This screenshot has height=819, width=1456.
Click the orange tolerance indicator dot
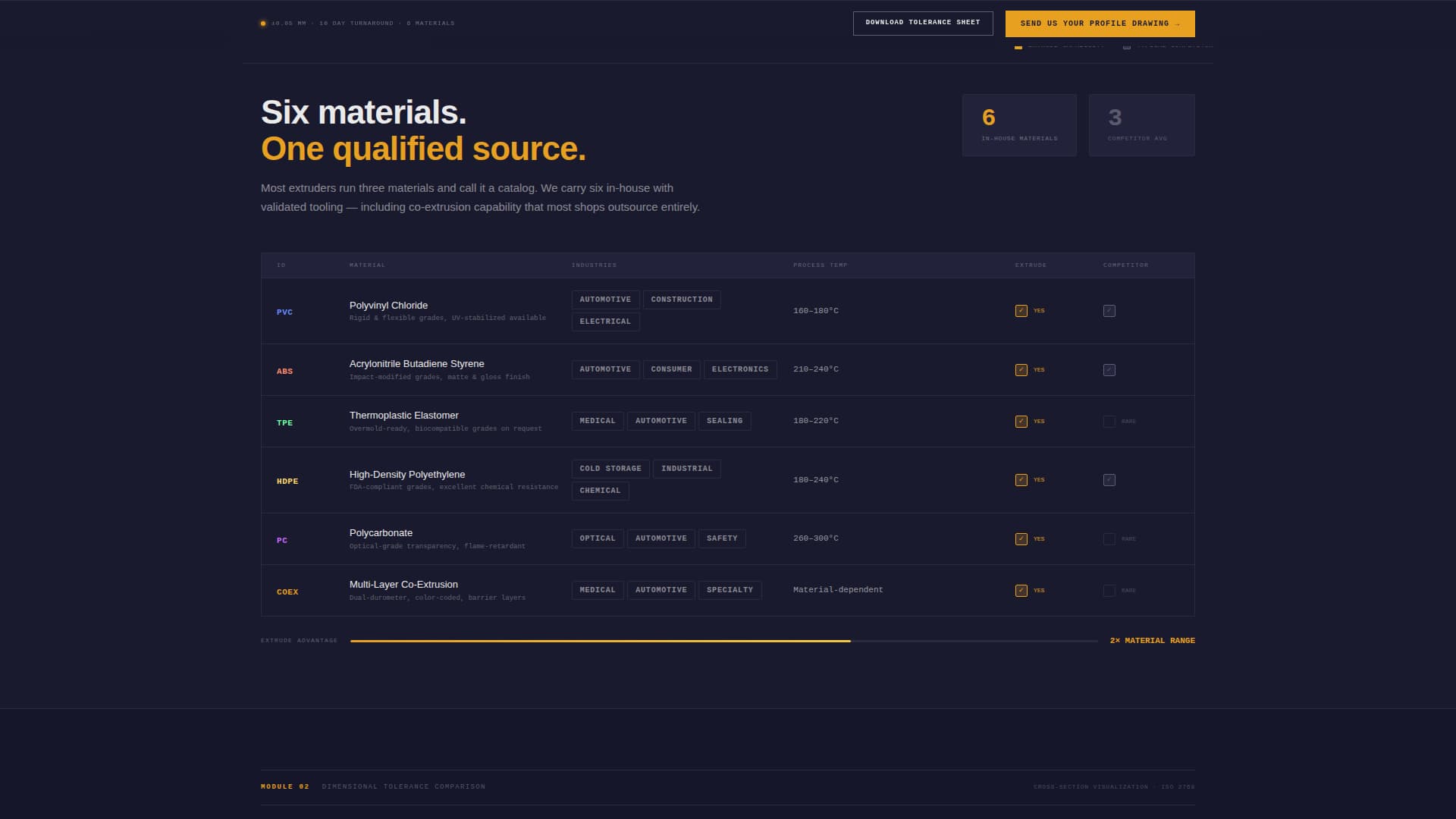coord(263,24)
